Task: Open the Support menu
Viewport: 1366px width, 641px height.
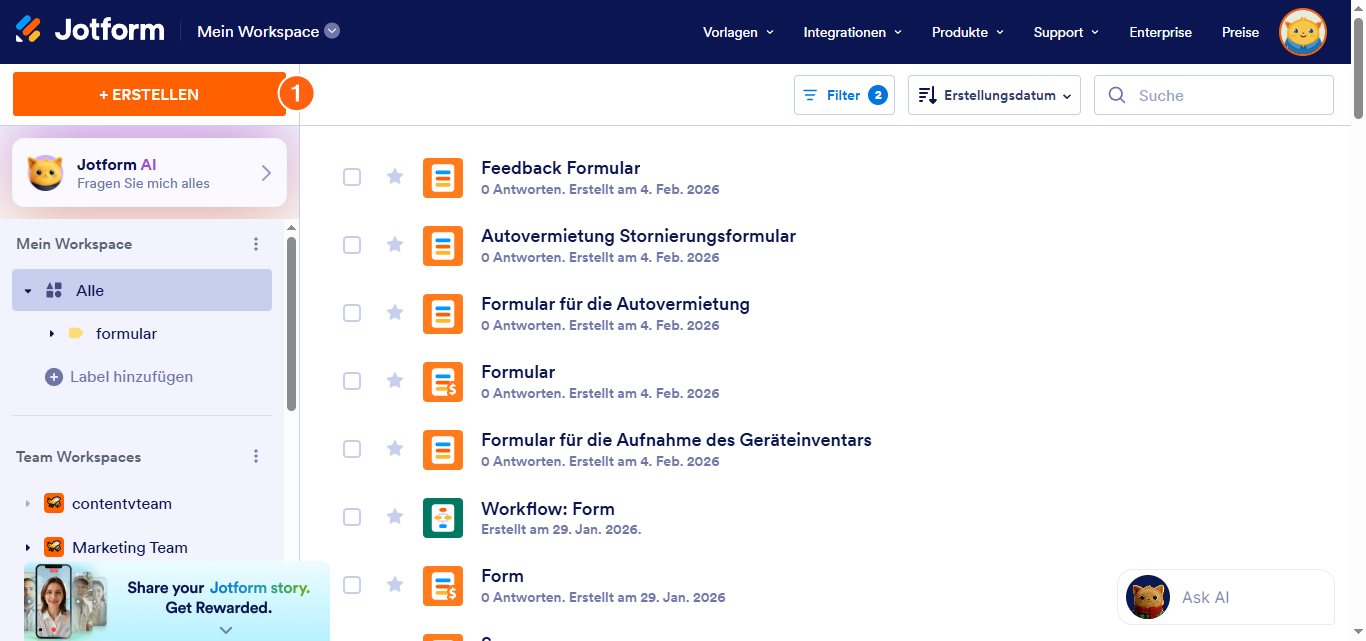Action: tap(1065, 32)
